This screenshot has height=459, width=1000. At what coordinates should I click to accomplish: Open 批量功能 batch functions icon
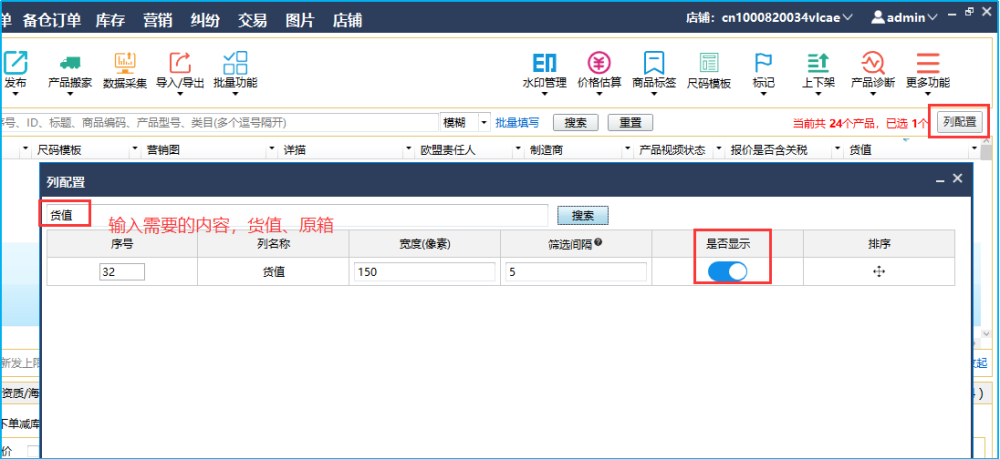point(235,62)
